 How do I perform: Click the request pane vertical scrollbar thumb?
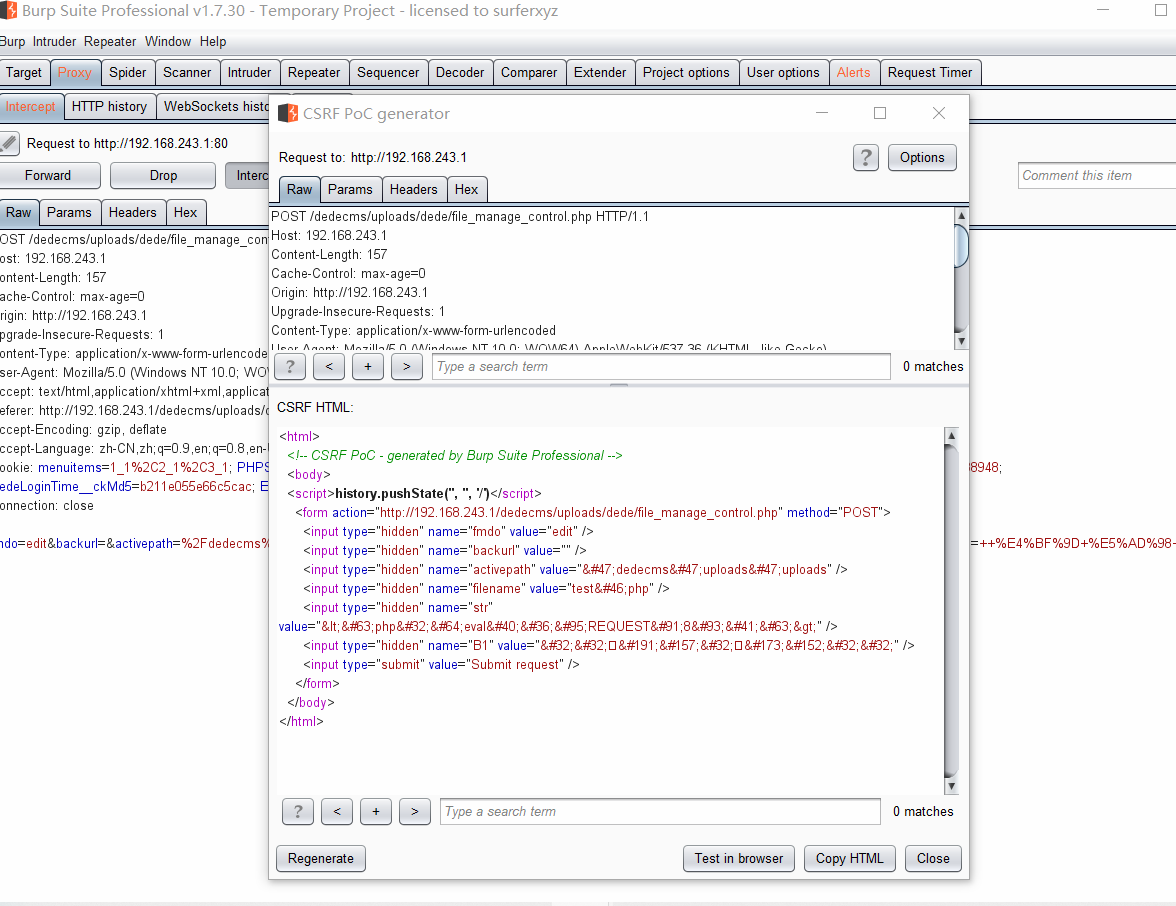point(962,245)
